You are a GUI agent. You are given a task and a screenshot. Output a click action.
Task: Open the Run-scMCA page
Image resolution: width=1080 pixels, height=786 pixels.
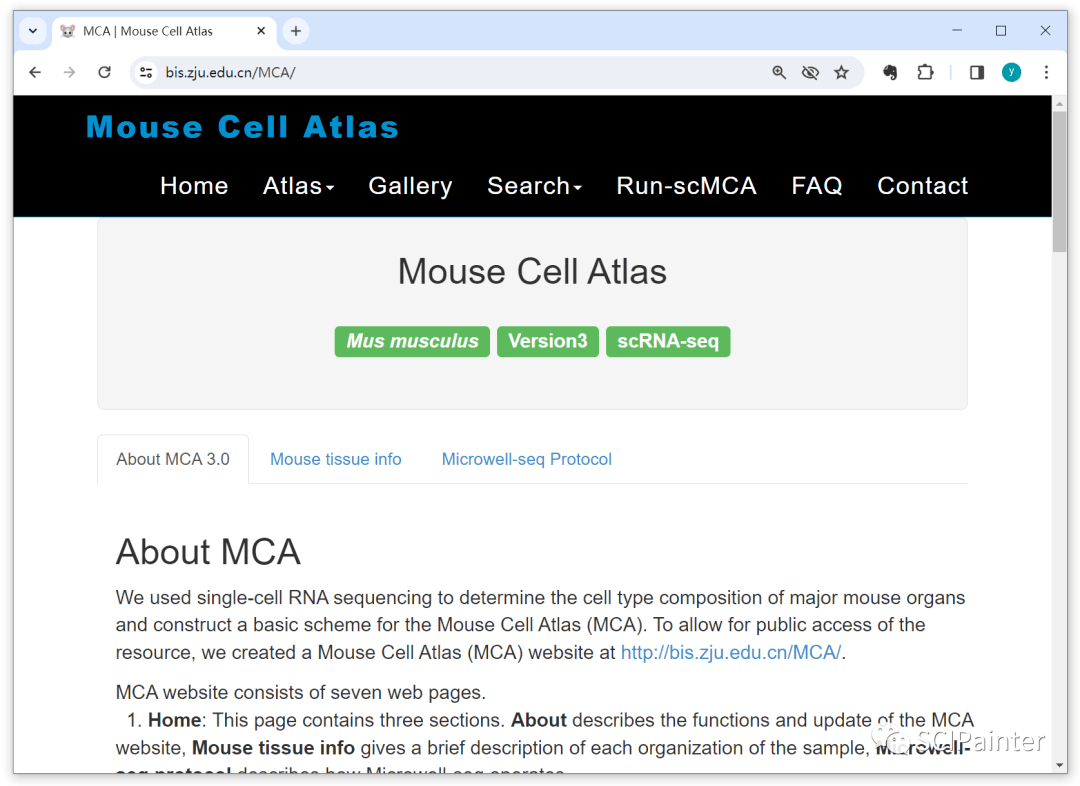click(686, 186)
